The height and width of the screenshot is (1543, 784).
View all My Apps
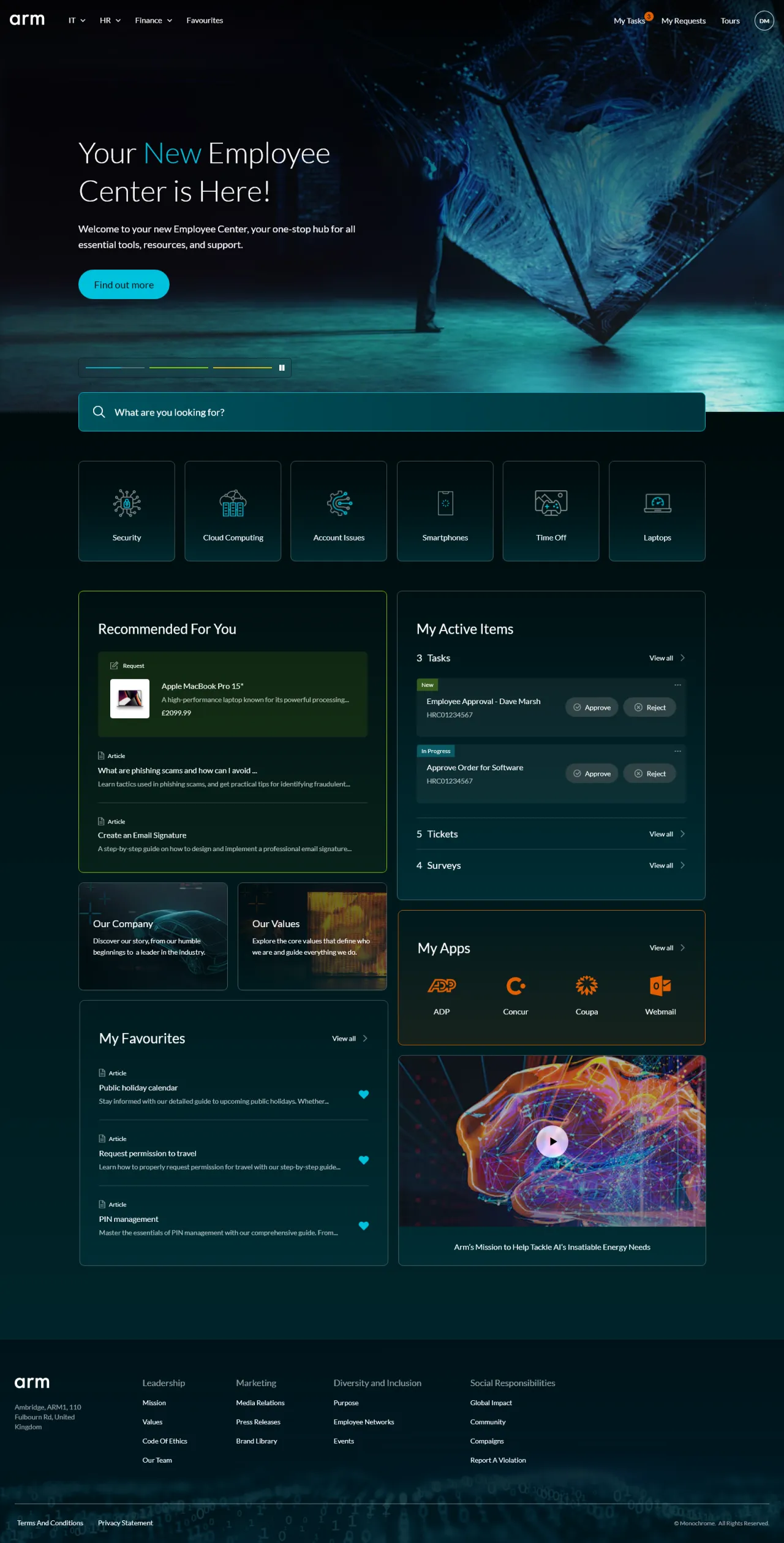667,948
